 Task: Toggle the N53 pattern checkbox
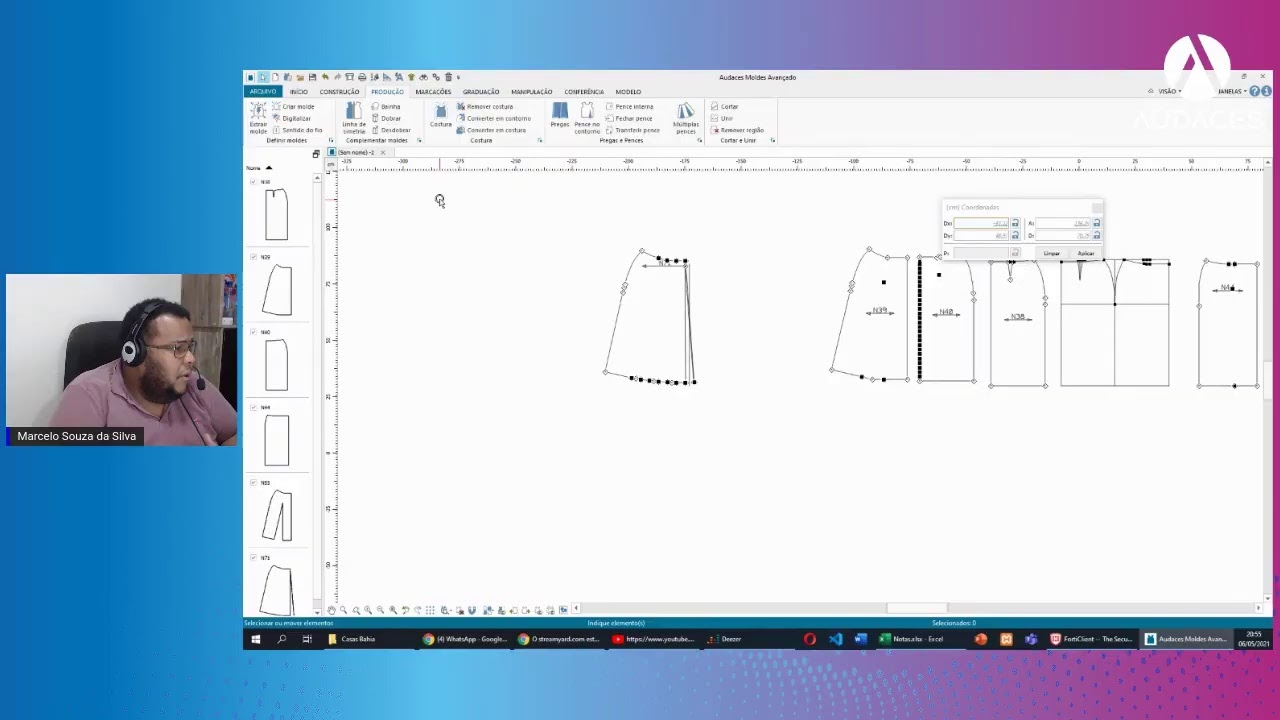pyautogui.click(x=253, y=483)
